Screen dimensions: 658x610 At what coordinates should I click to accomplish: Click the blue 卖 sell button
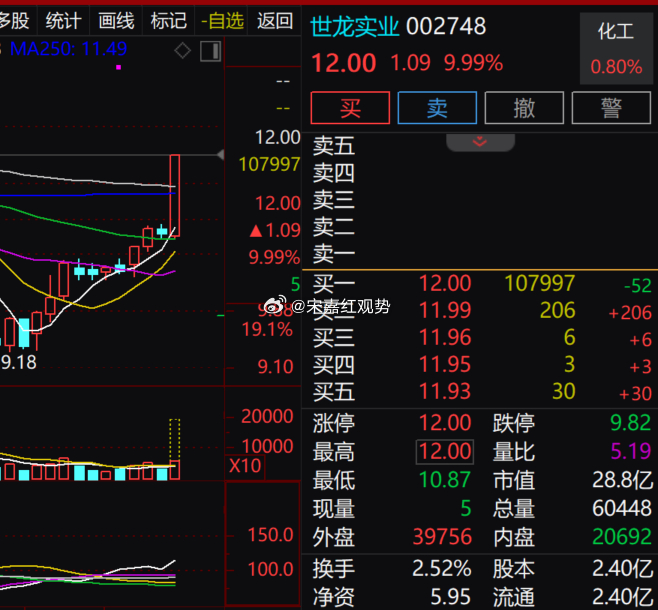pyautogui.click(x=437, y=108)
